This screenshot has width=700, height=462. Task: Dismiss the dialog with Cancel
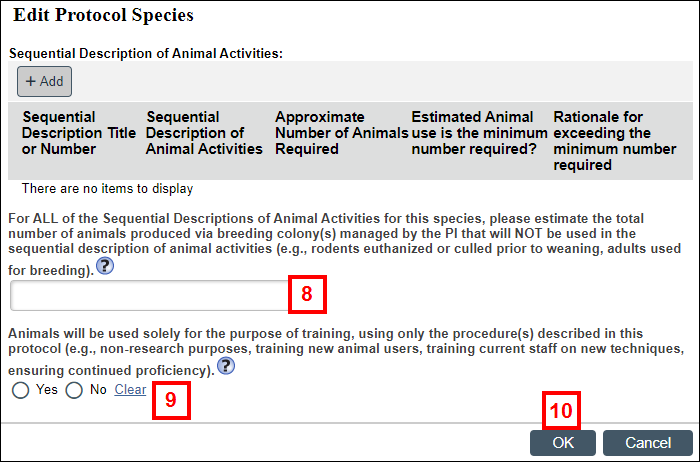tap(648, 443)
